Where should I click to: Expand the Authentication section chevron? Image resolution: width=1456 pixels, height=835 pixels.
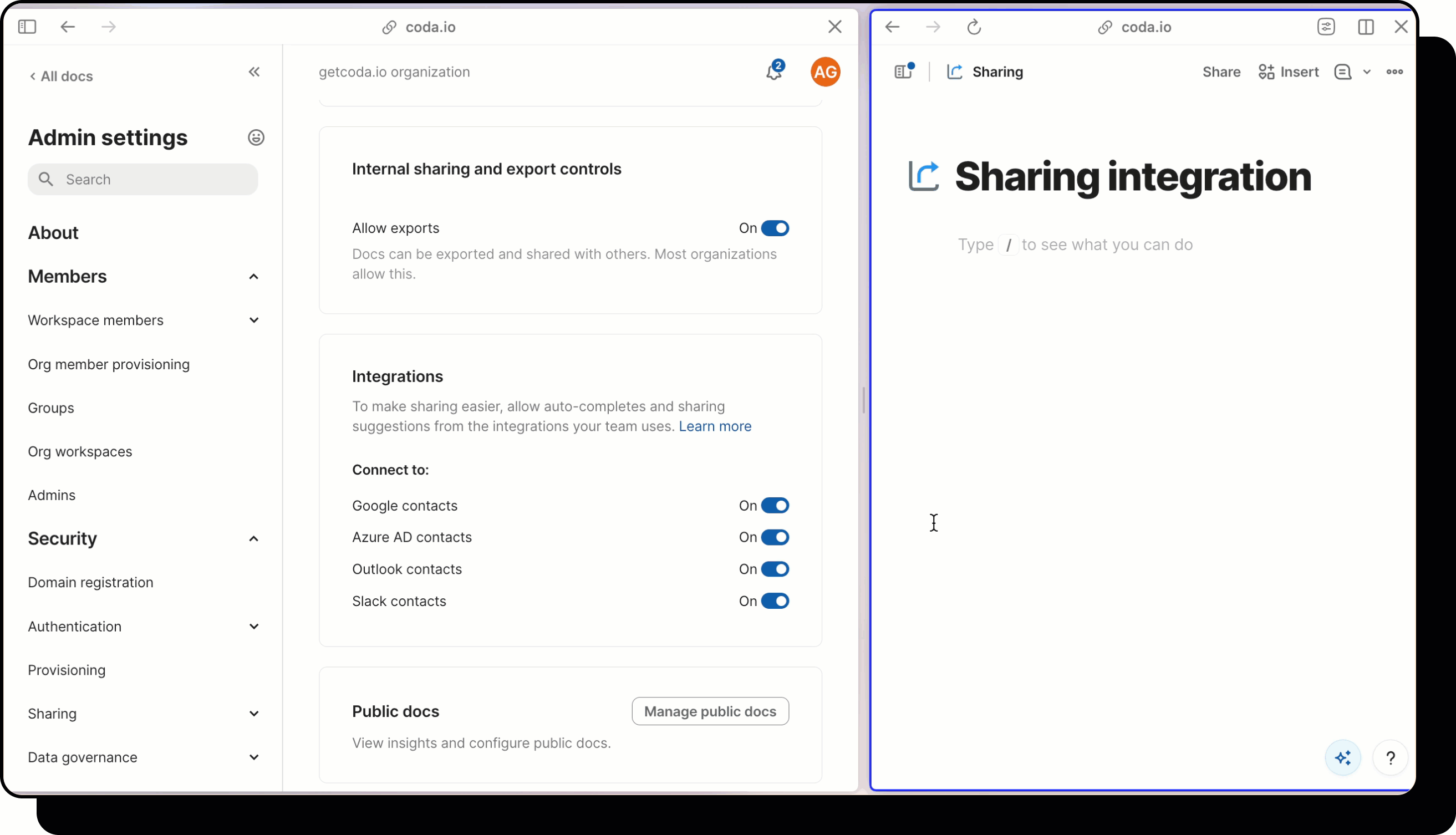coord(254,627)
